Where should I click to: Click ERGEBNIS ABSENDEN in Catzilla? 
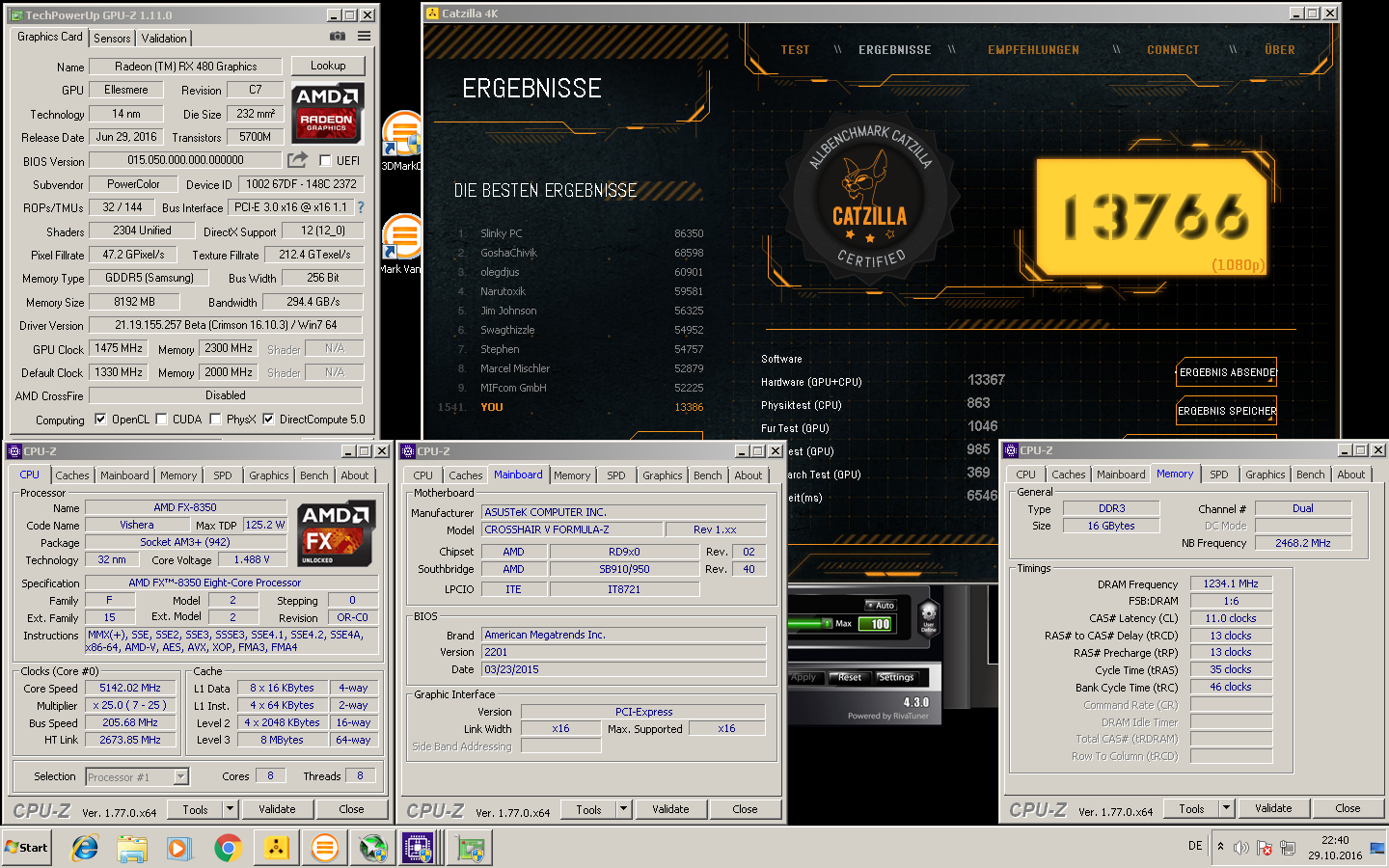1227,372
